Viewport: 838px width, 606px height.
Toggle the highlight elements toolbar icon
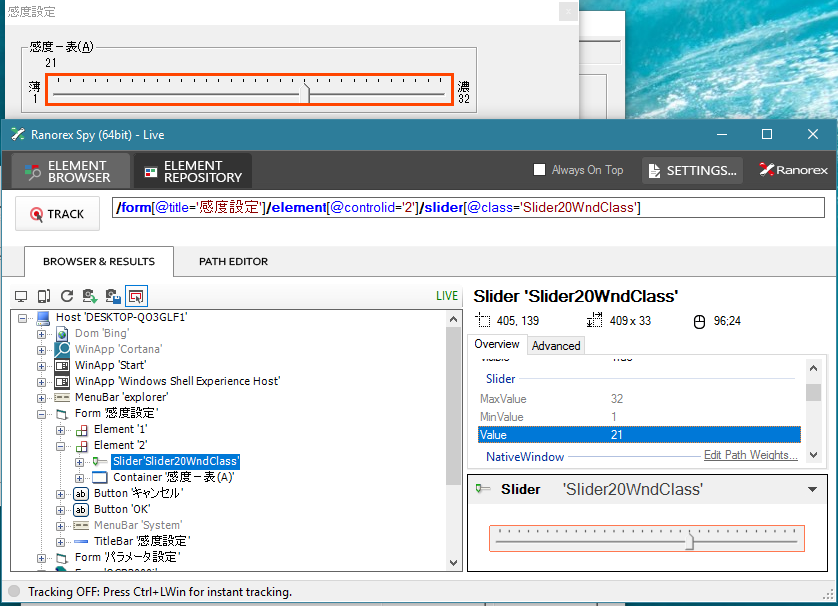pyautogui.click(x=136, y=296)
